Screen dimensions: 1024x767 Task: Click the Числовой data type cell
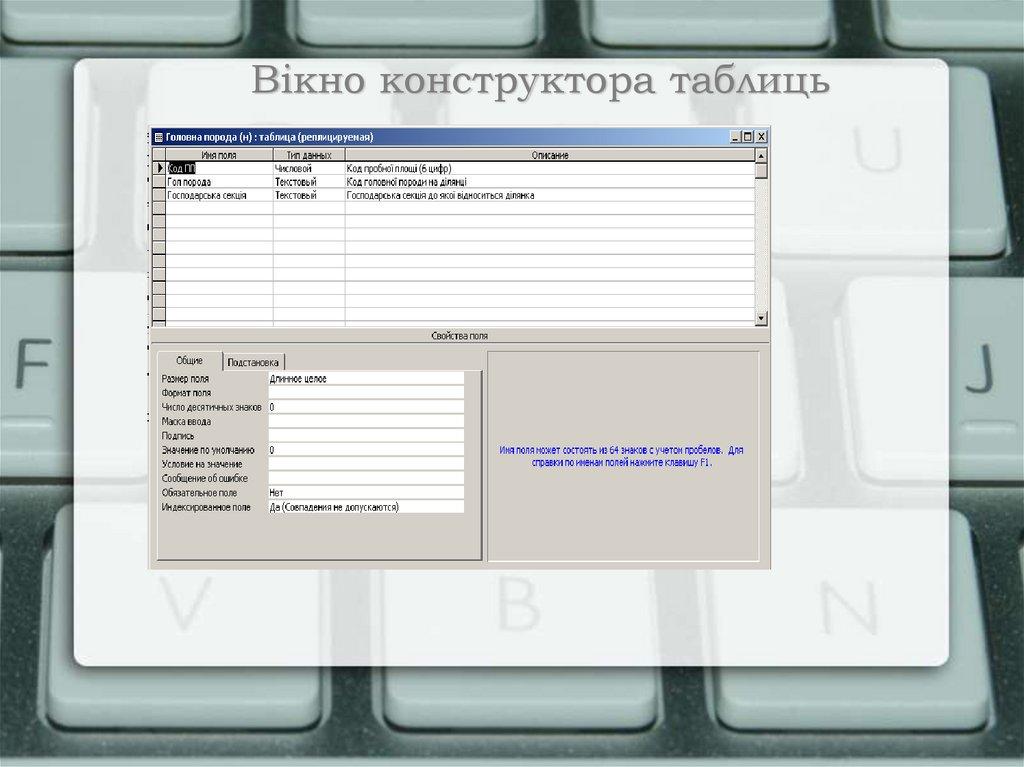tap(308, 169)
